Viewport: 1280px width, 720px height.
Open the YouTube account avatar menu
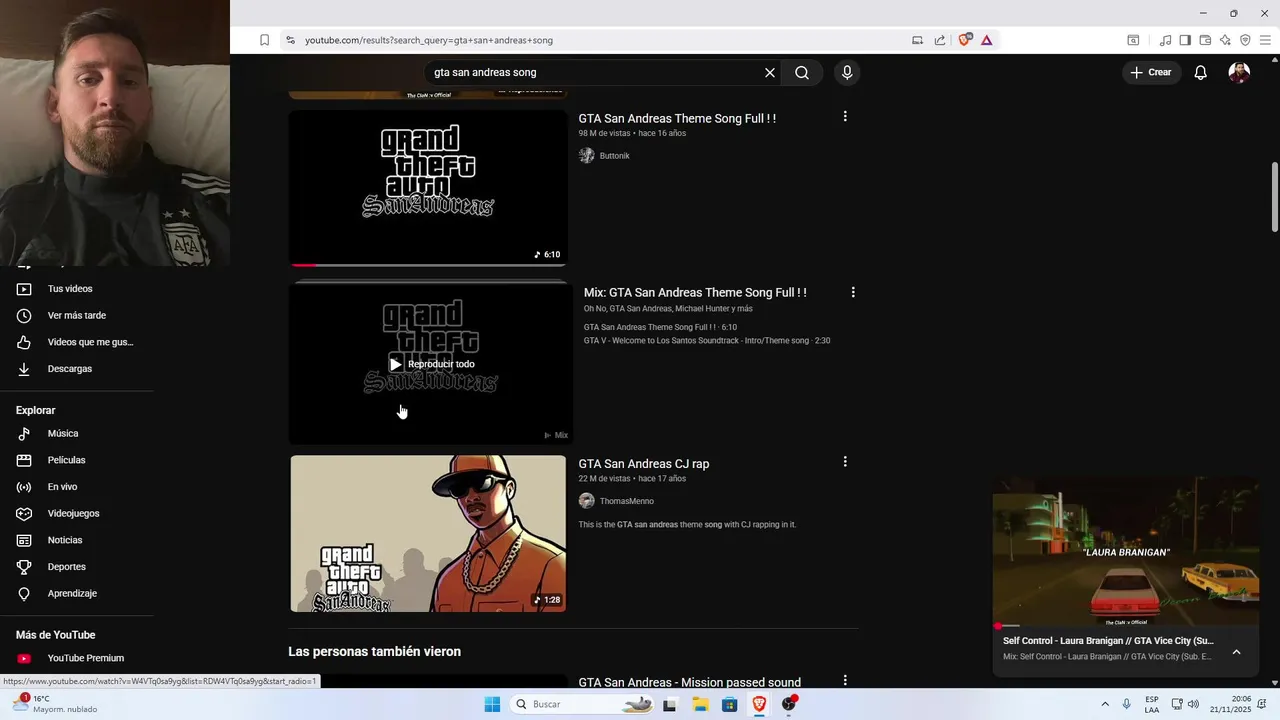pos(1239,72)
